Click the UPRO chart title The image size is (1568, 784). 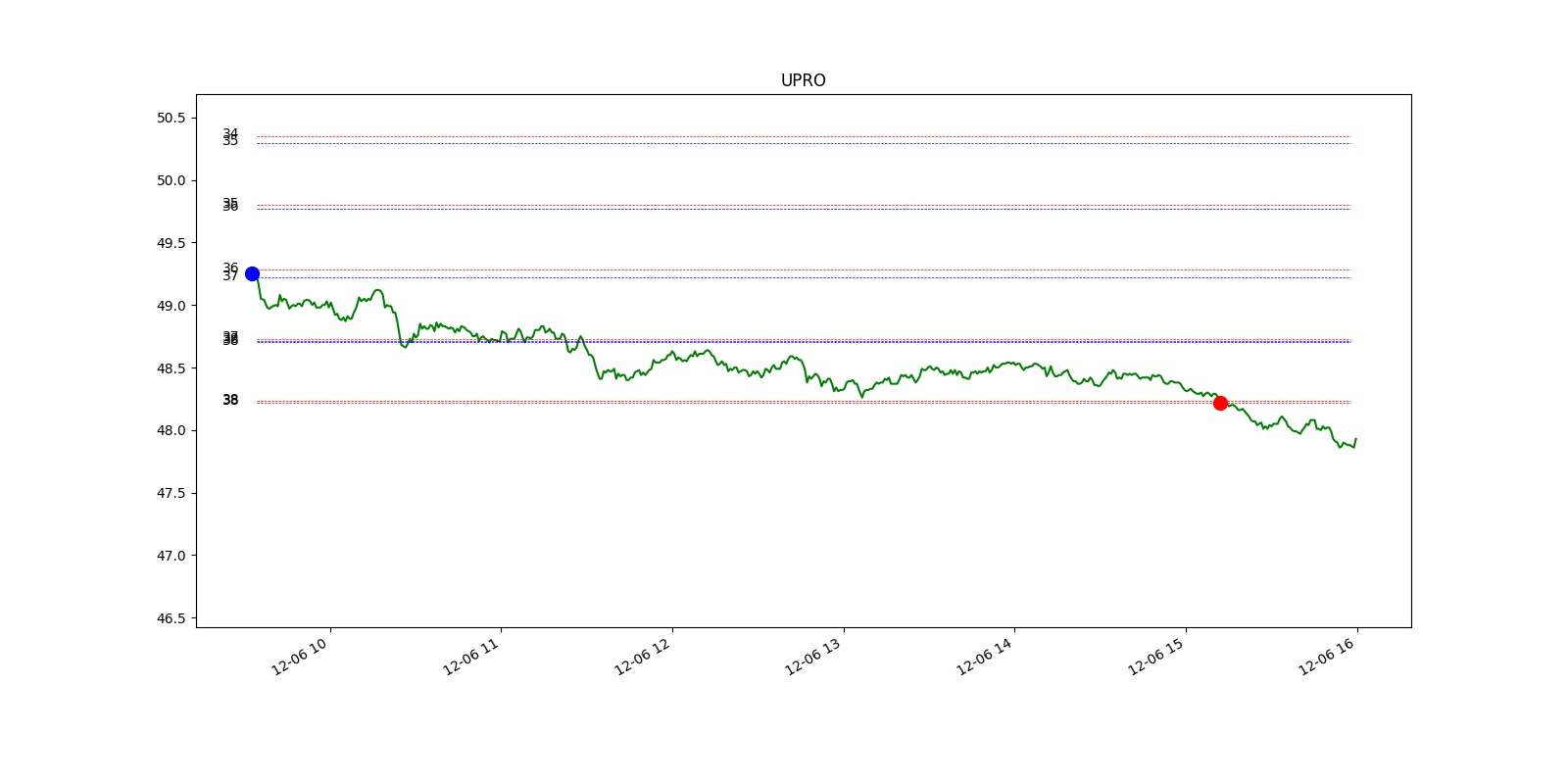click(803, 80)
